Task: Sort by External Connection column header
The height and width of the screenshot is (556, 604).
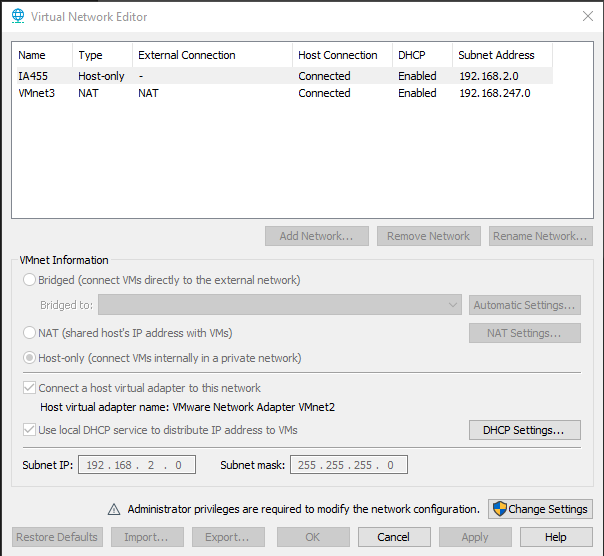Action: [212, 55]
